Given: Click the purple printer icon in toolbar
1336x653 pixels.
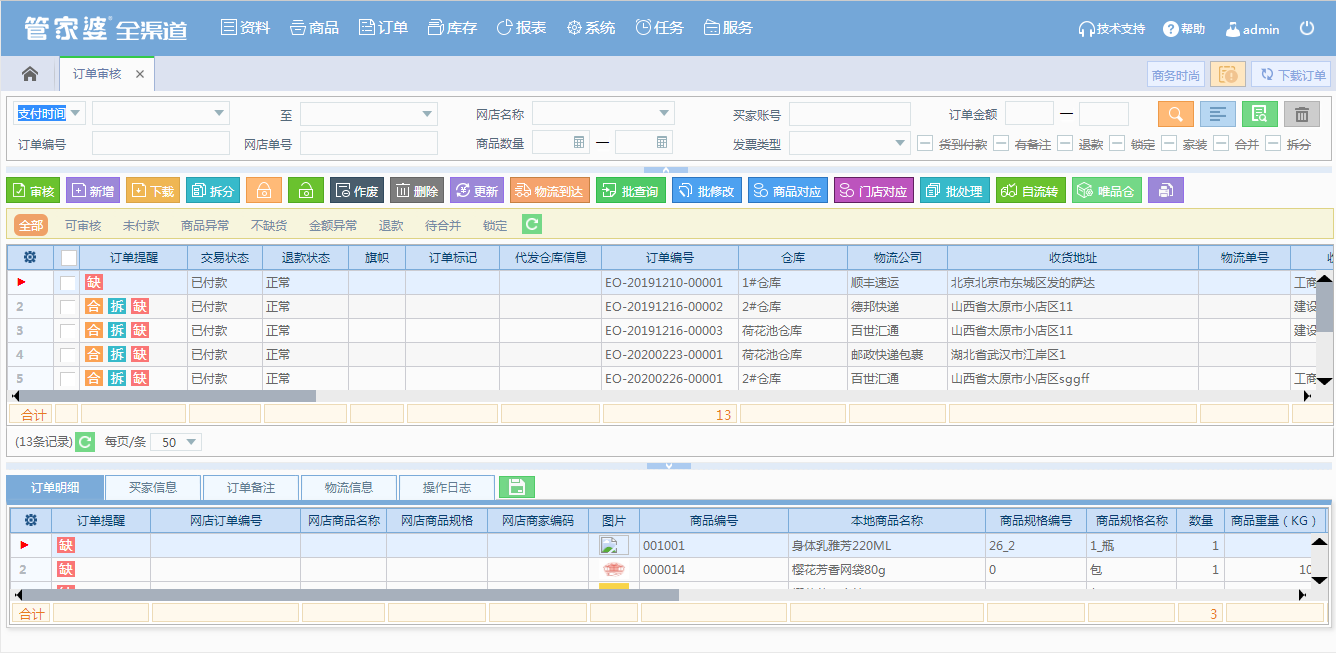Looking at the screenshot, I should [x=1165, y=190].
